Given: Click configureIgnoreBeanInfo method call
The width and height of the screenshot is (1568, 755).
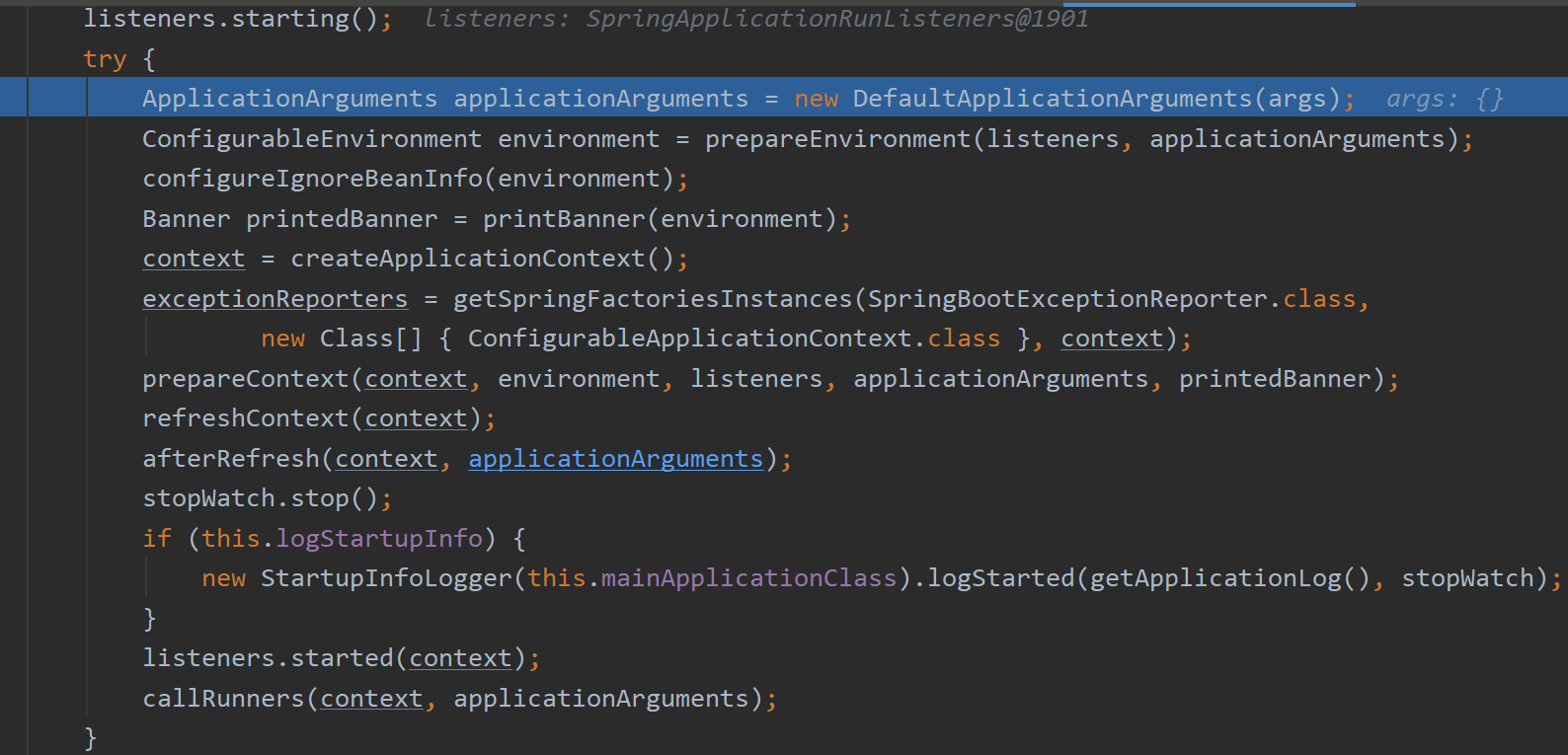Looking at the screenshot, I should [313, 179].
